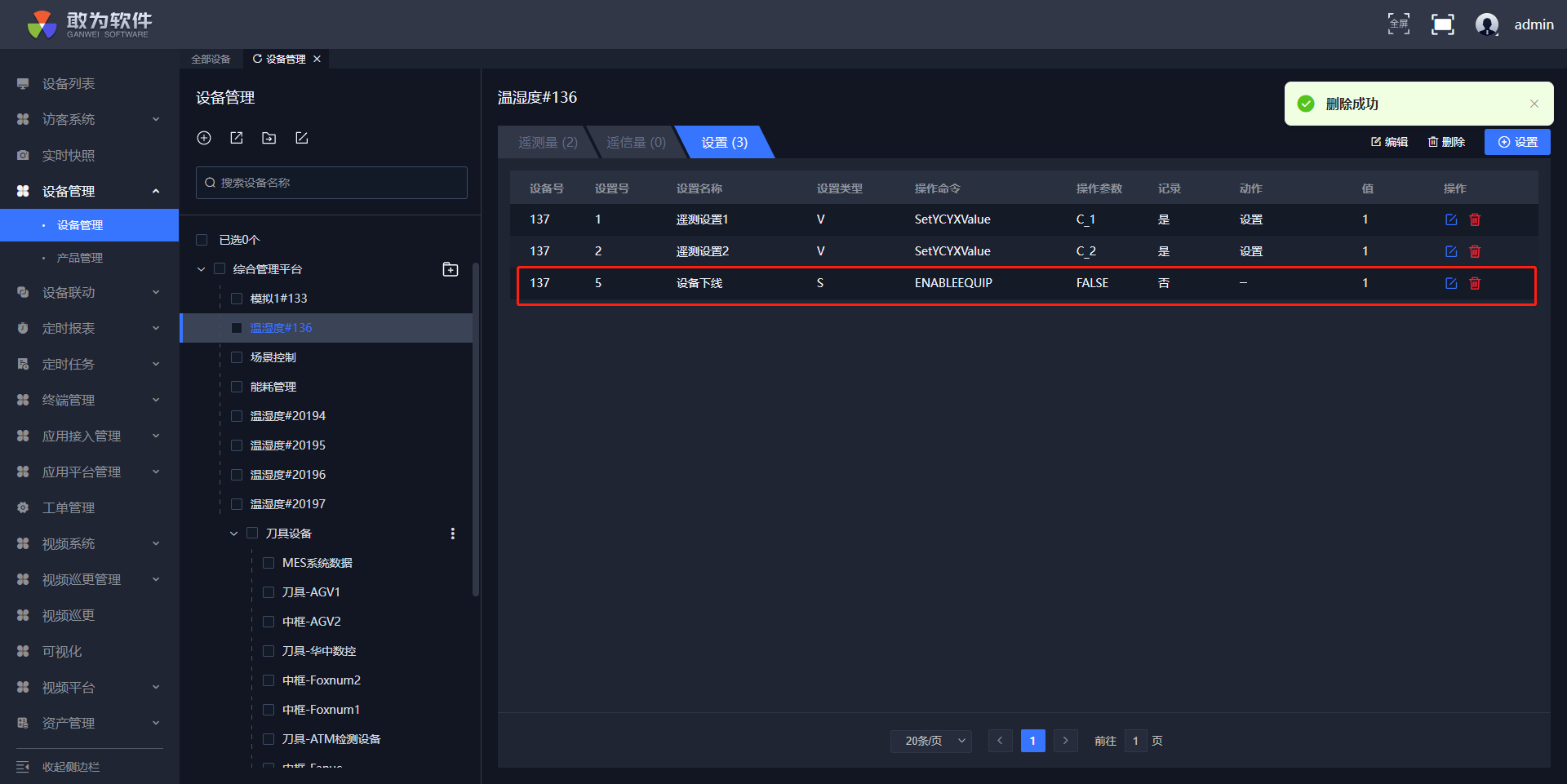Select 设备管理 submenu item
The width and height of the screenshot is (1567, 784).
click(x=89, y=225)
